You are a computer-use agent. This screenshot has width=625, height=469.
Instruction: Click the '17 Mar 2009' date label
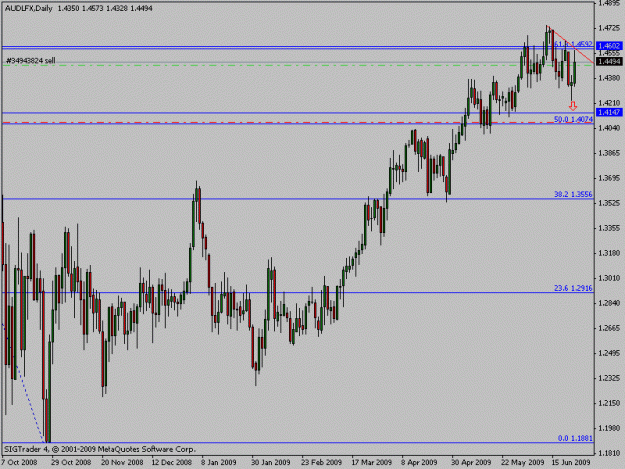click(x=371, y=462)
